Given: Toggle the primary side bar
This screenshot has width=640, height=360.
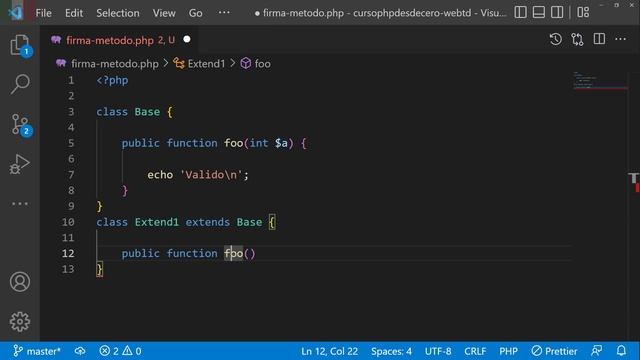Looking at the screenshot, I should point(520,12).
